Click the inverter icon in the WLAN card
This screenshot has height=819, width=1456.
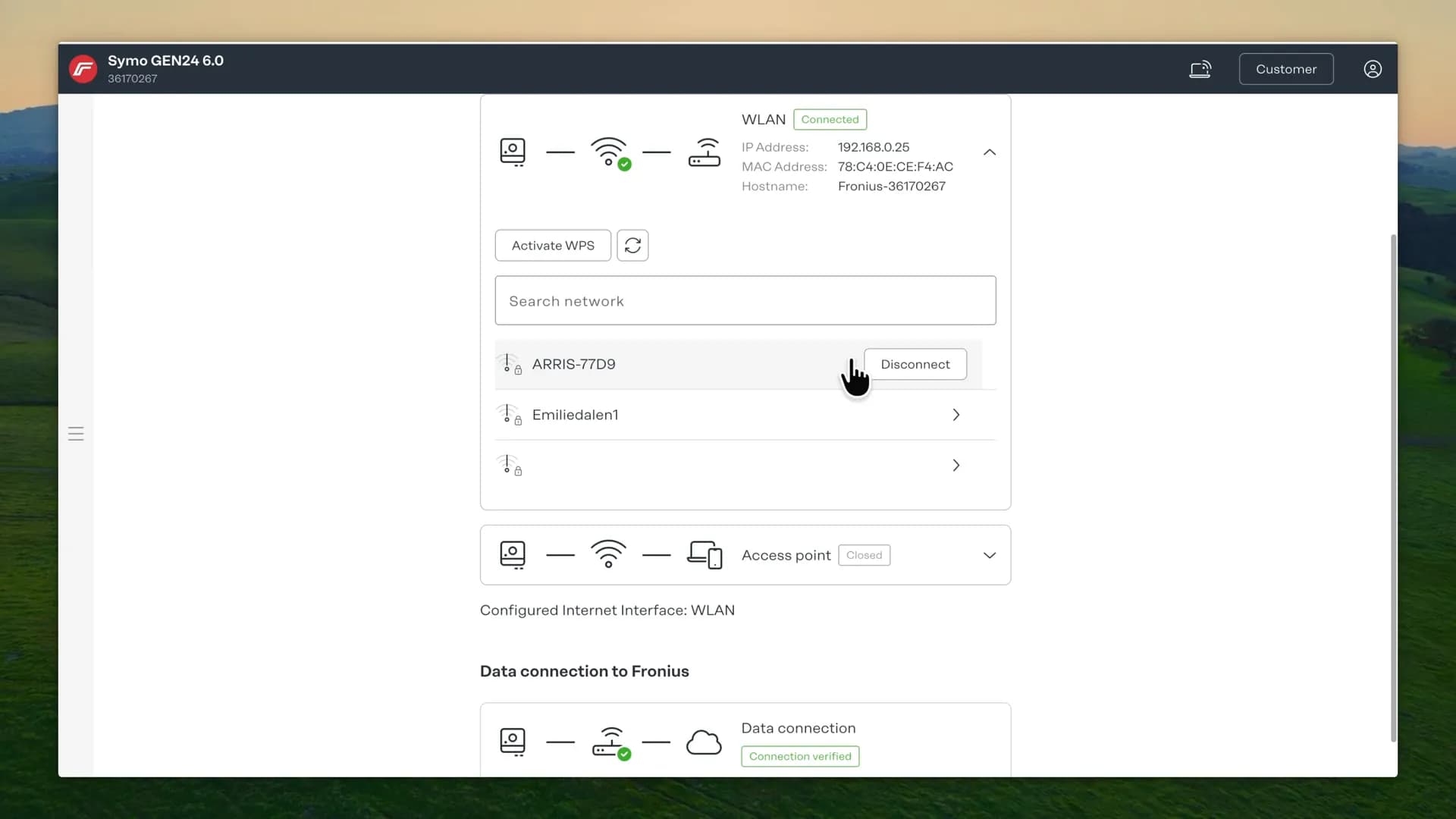[513, 152]
